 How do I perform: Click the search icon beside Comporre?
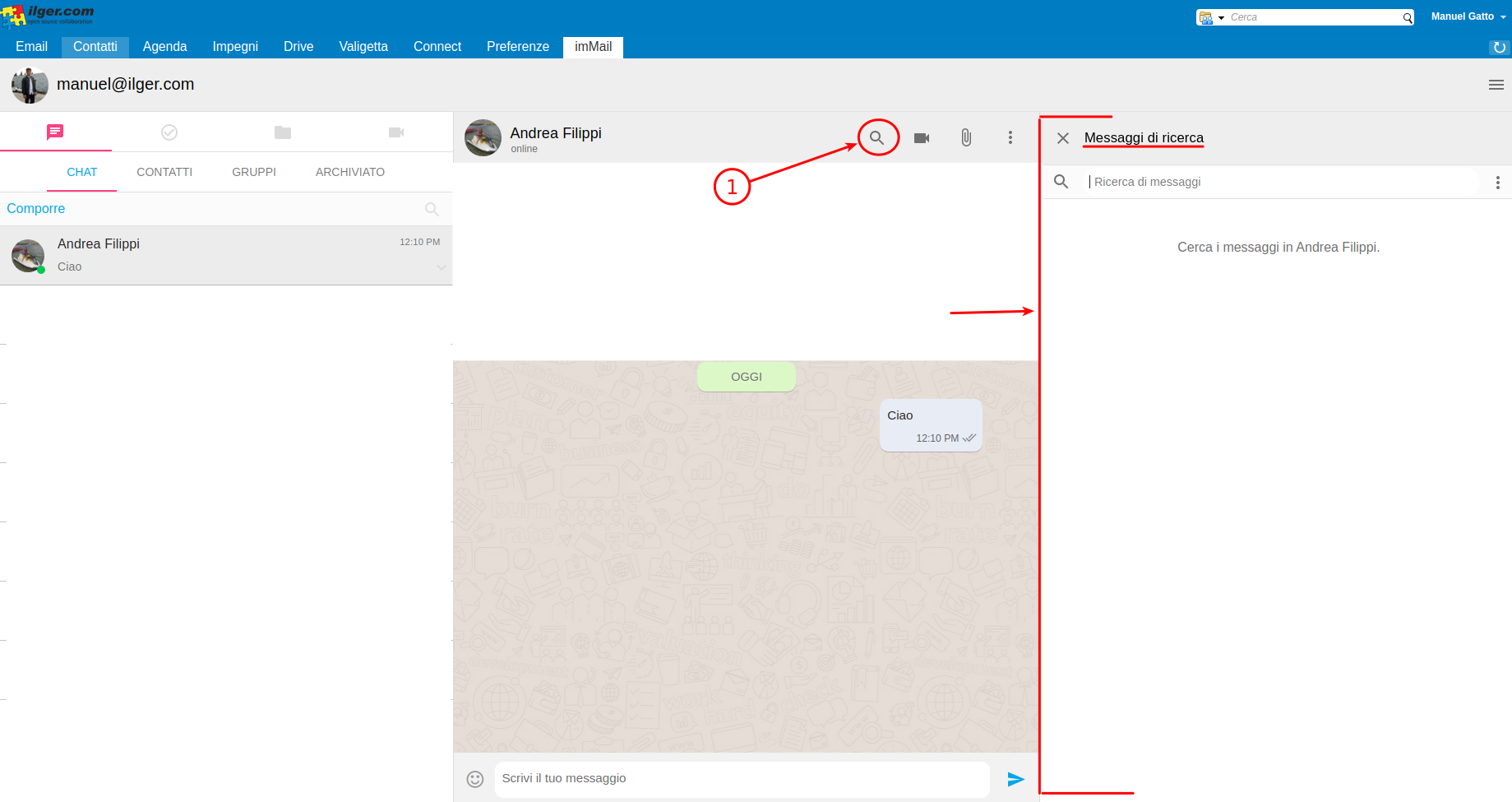432,210
